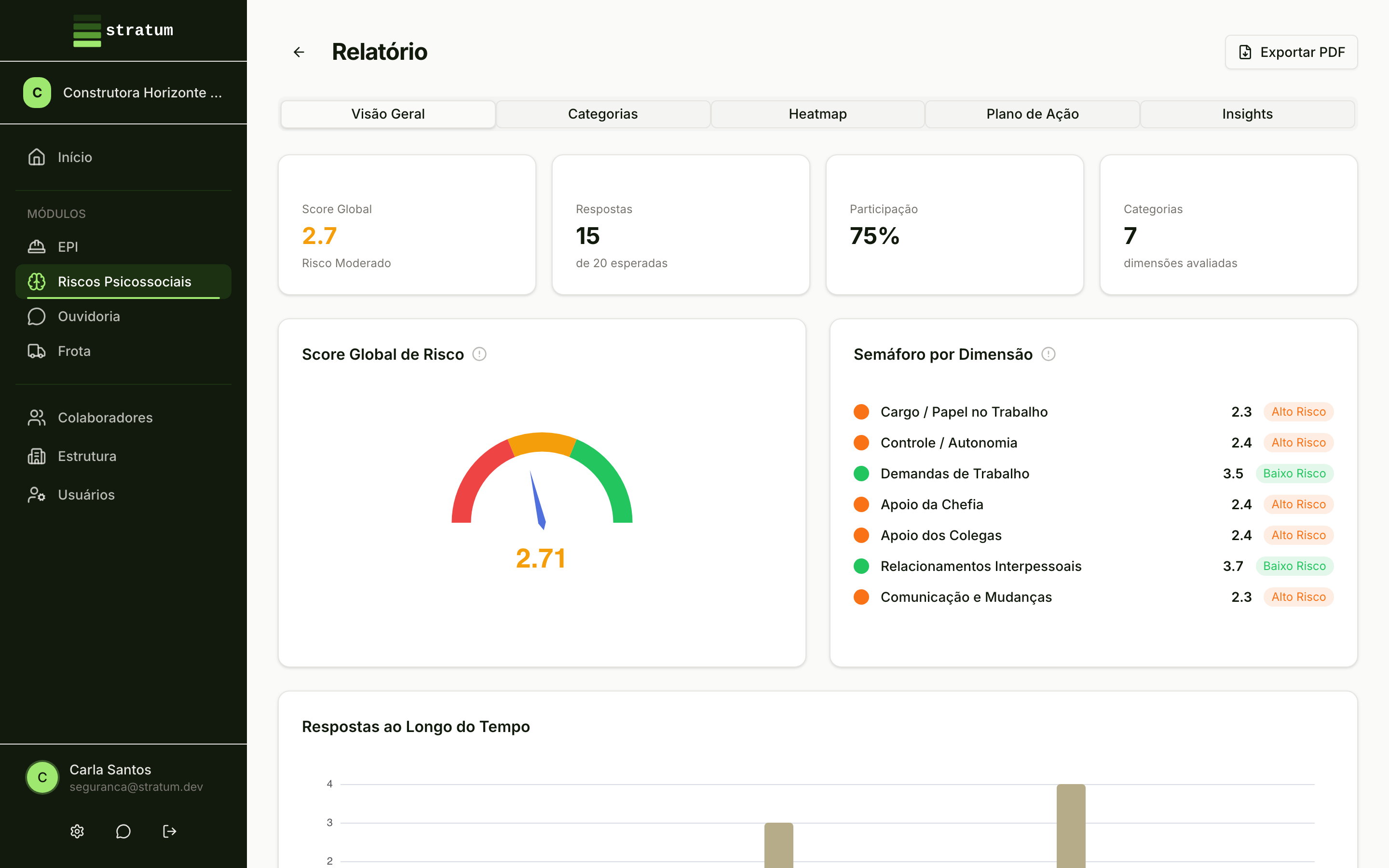The image size is (1389, 868).
Task: Click the Frota truck icon
Action: click(37, 351)
